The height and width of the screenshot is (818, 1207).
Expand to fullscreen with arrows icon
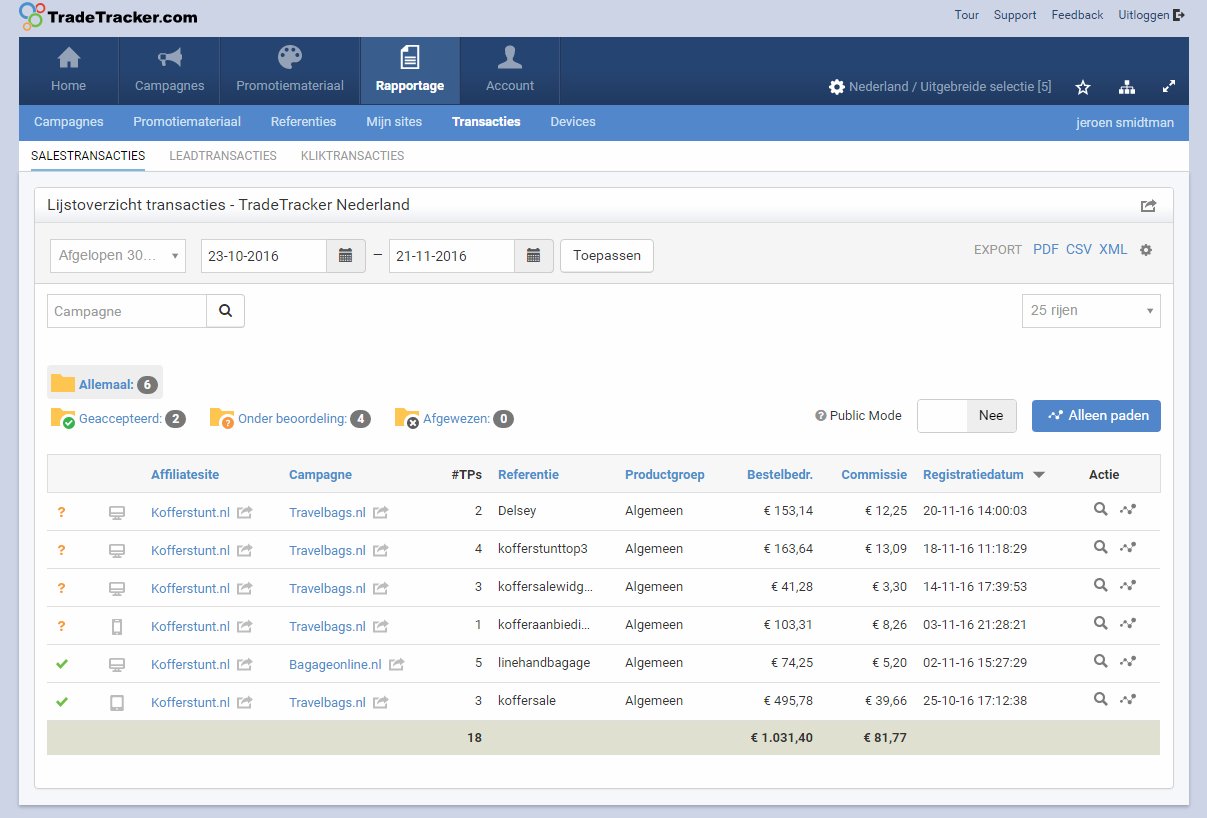click(x=1169, y=87)
